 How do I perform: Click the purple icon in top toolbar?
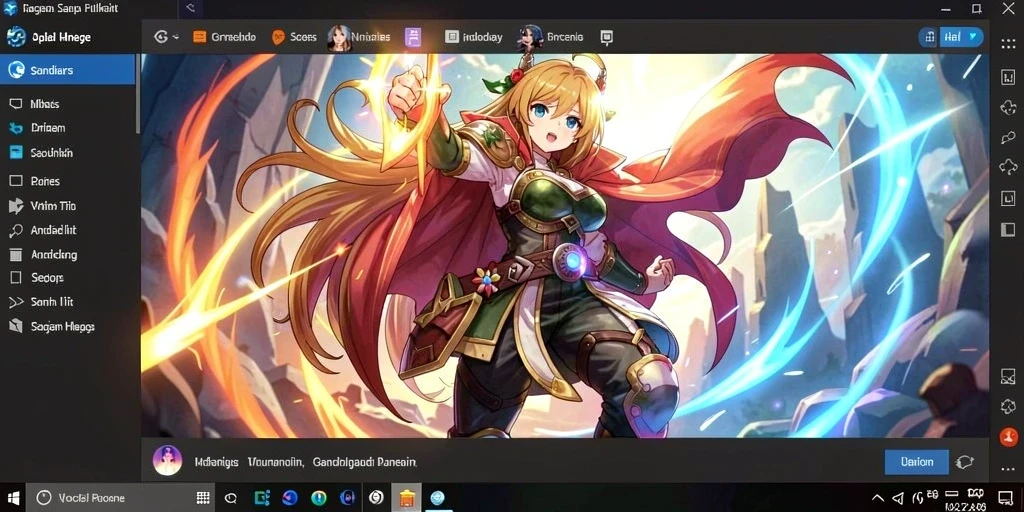413,37
